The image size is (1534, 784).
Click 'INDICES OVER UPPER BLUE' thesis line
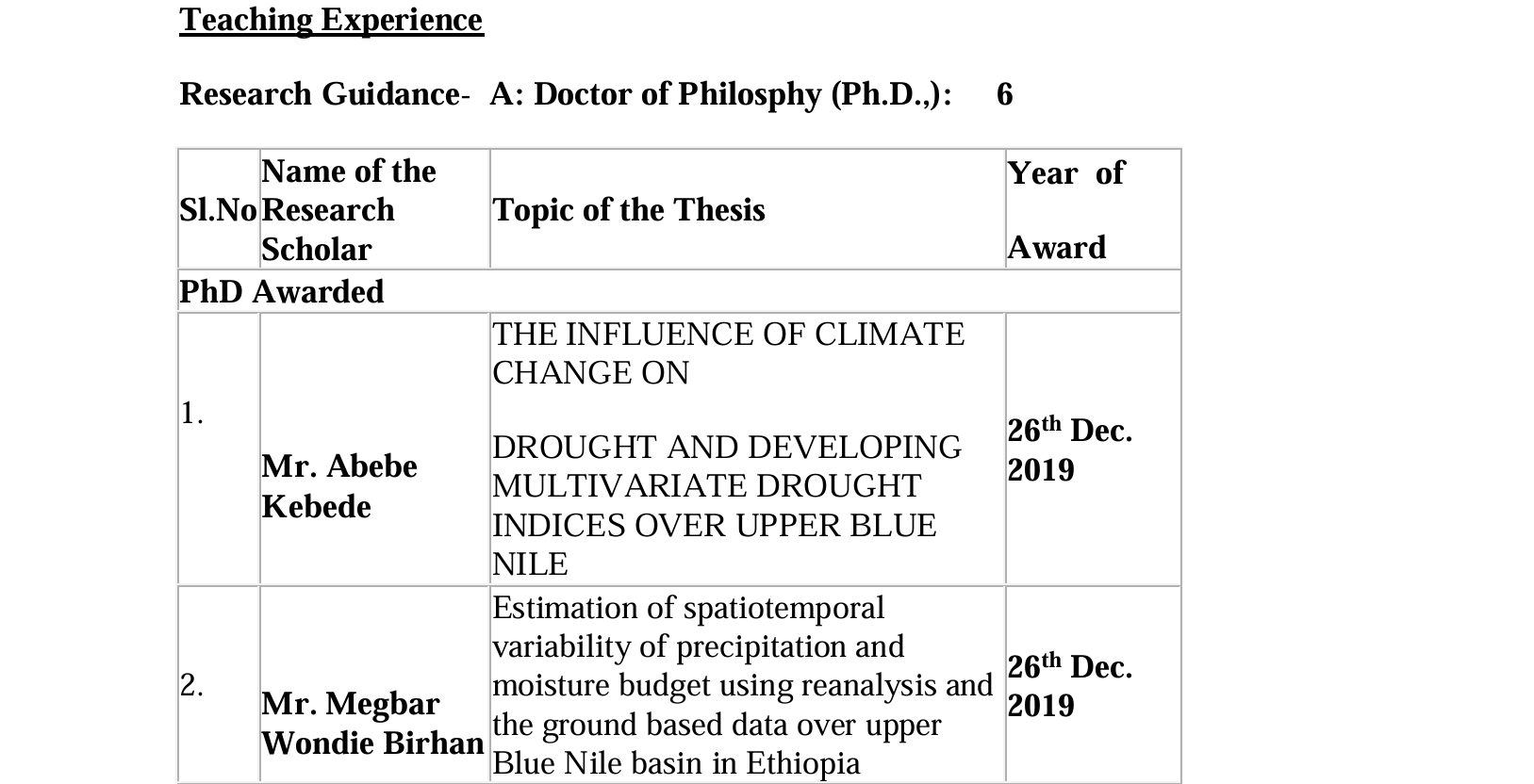click(714, 525)
